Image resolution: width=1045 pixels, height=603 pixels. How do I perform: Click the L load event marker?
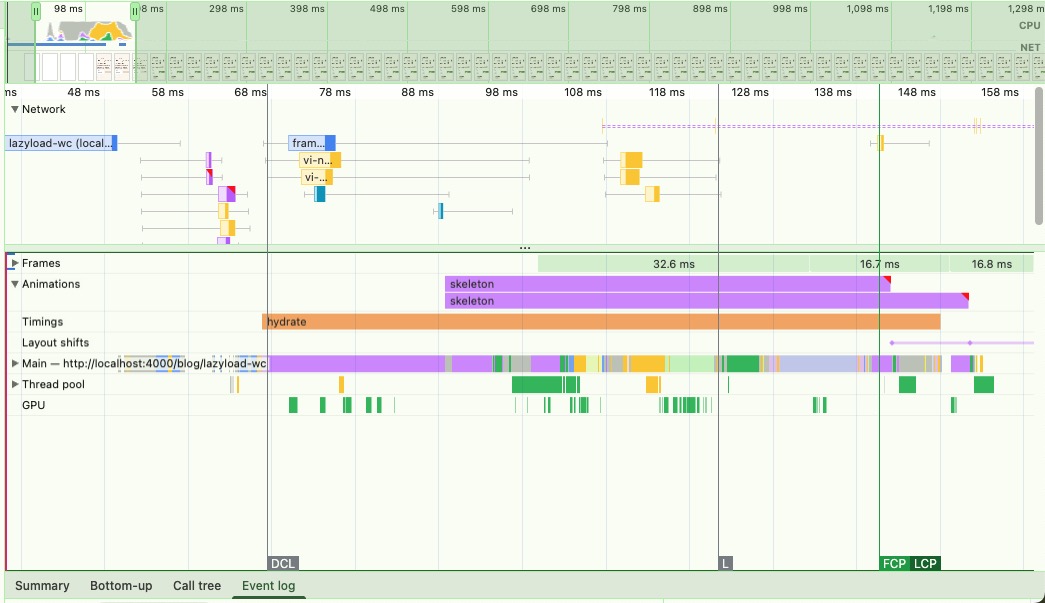[x=725, y=564]
